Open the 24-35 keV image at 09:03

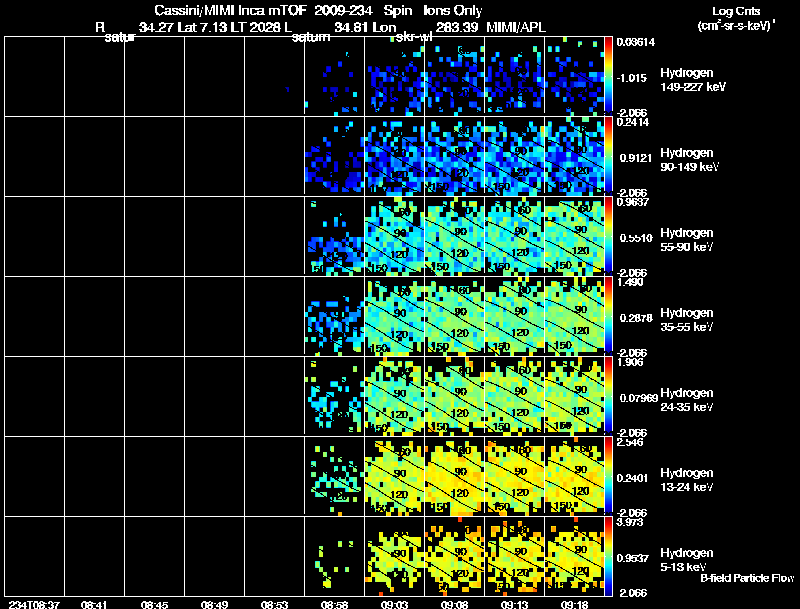click(x=394, y=396)
